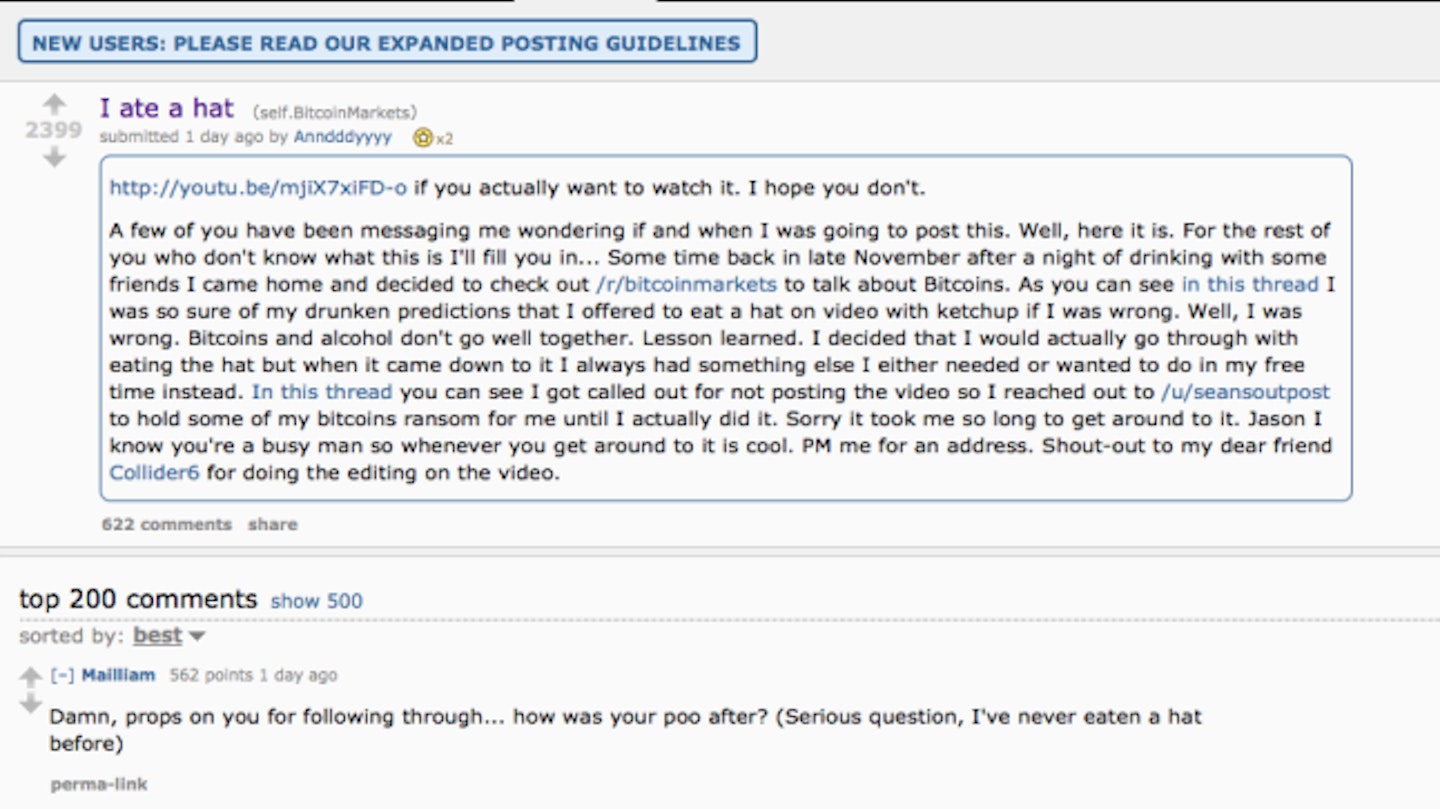Click the gold award icon beside Anndddyyyy

click(423, 138)
